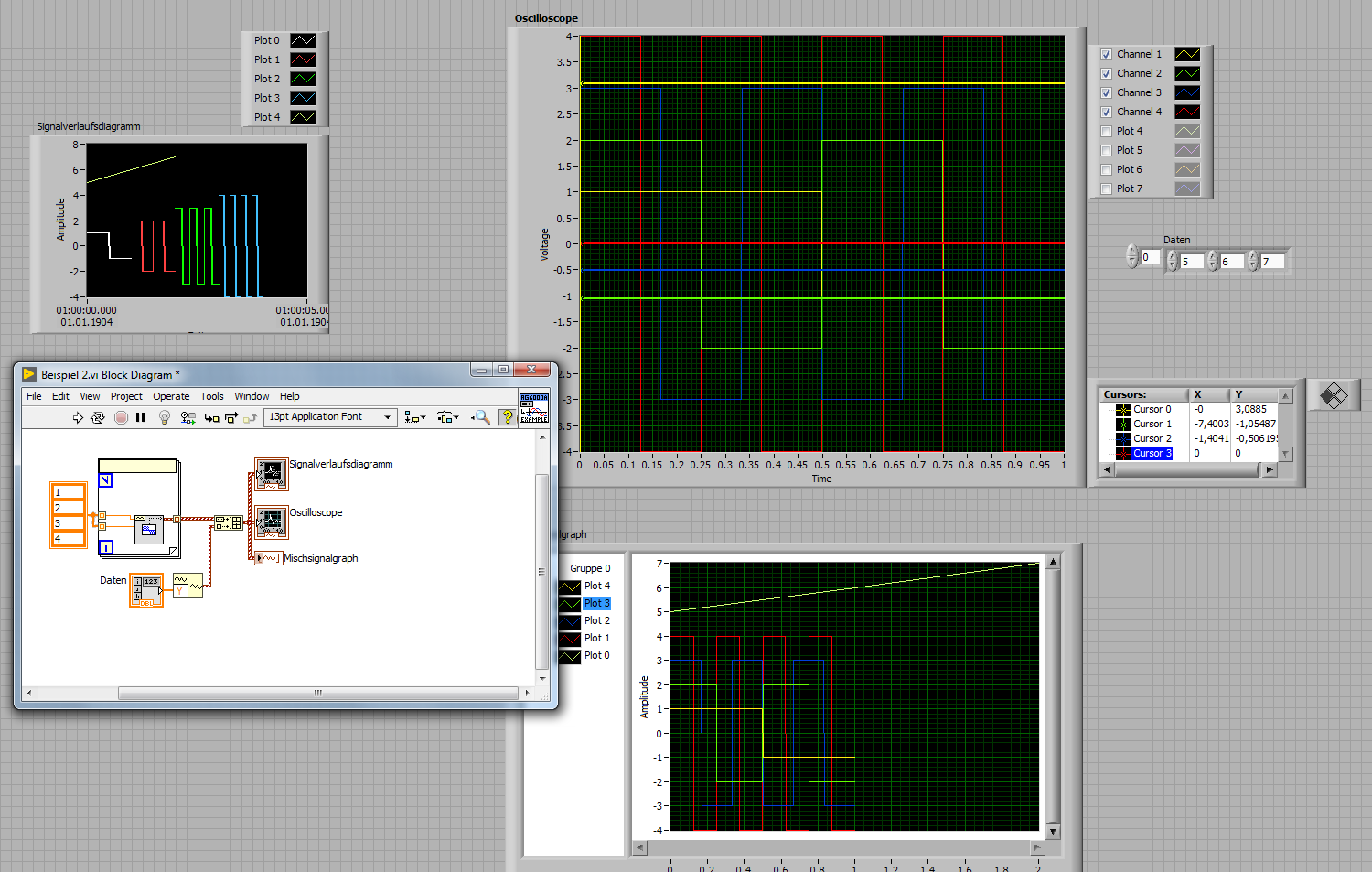Click the Channel 4 red plot swatch
Viewport: 1372px width, 872px height.
pyautogui.click(x=1186, y=113)
